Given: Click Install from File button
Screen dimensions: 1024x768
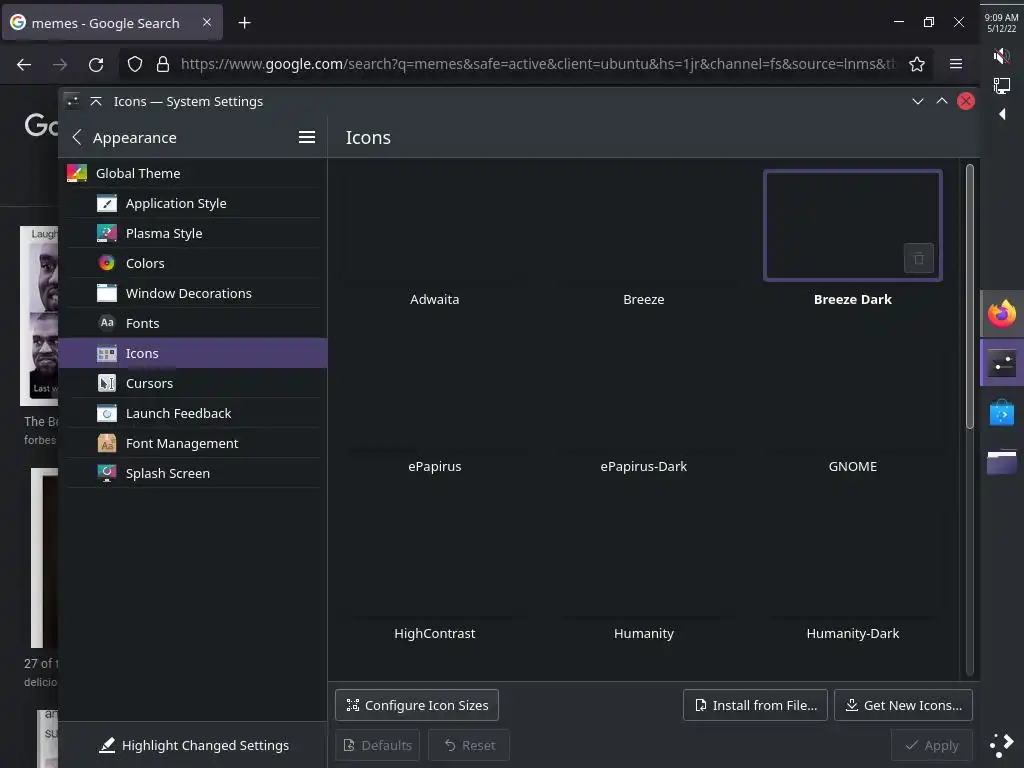Looking at the screenshot, I should tap(756, 705).
